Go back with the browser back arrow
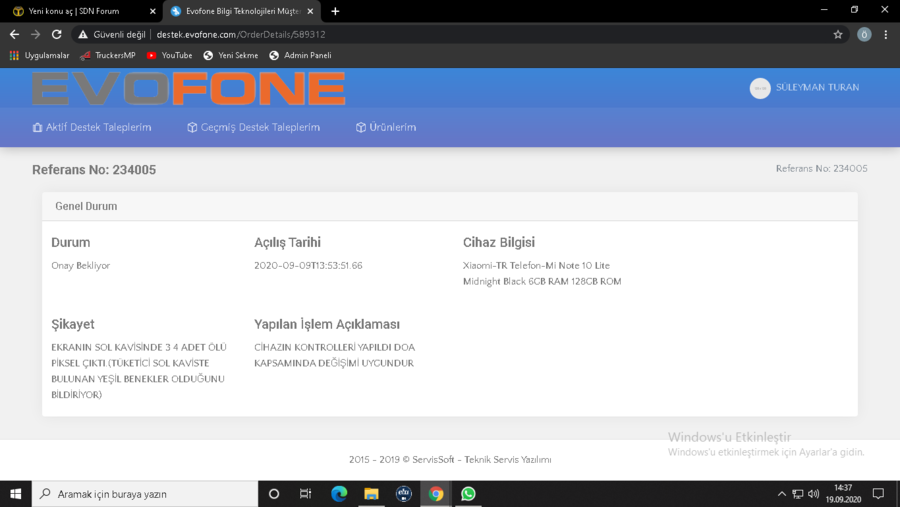 [x=14, y=34]
